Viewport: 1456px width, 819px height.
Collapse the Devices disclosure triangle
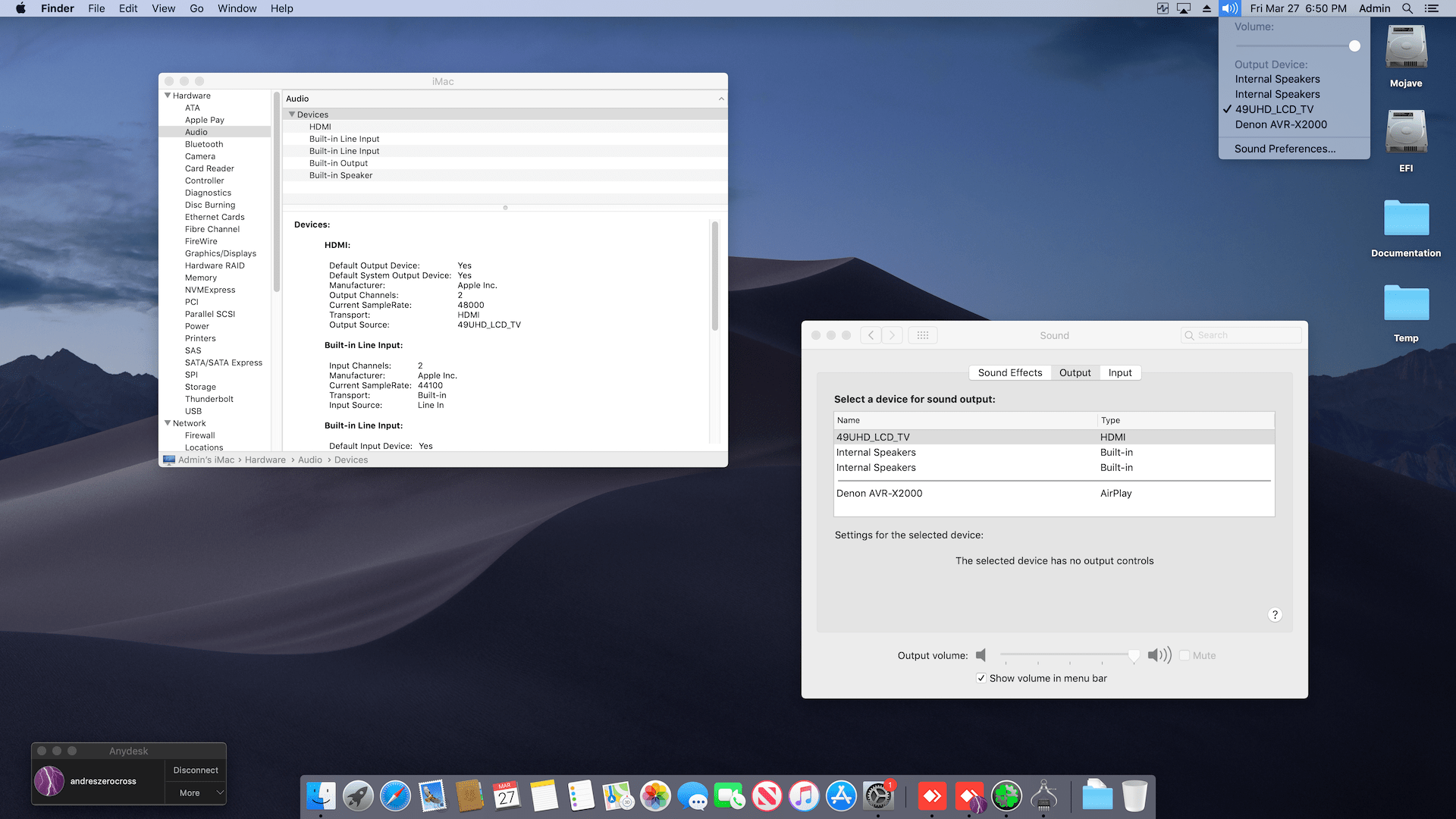coord(292,115)
